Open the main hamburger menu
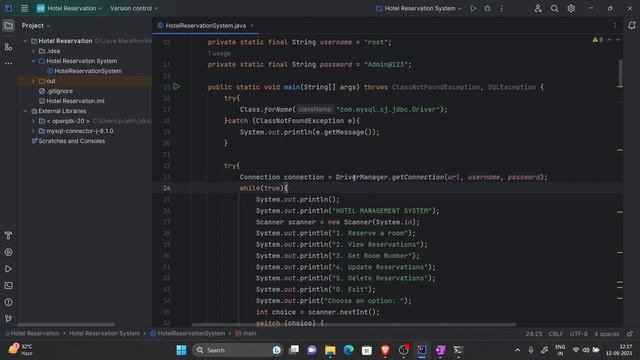This screenshot has width=640, height=360. 24,8
